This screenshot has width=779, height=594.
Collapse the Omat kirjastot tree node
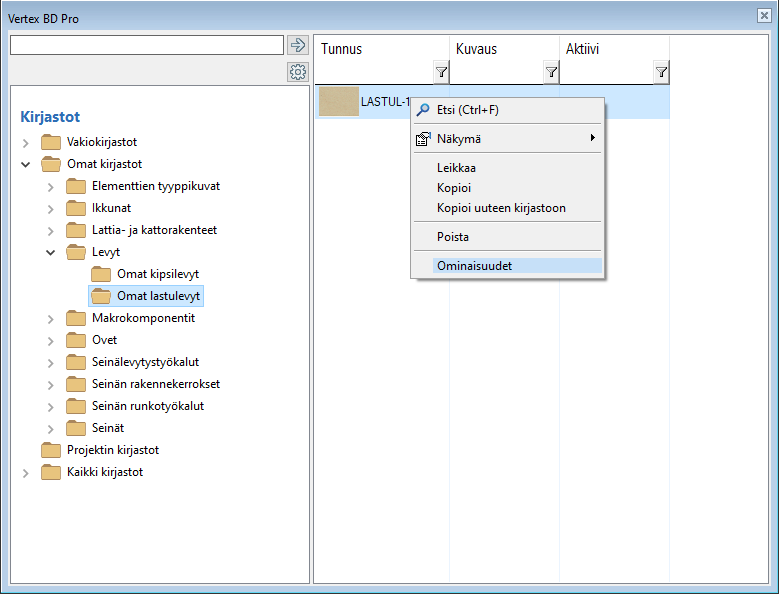tap(26, 164)
